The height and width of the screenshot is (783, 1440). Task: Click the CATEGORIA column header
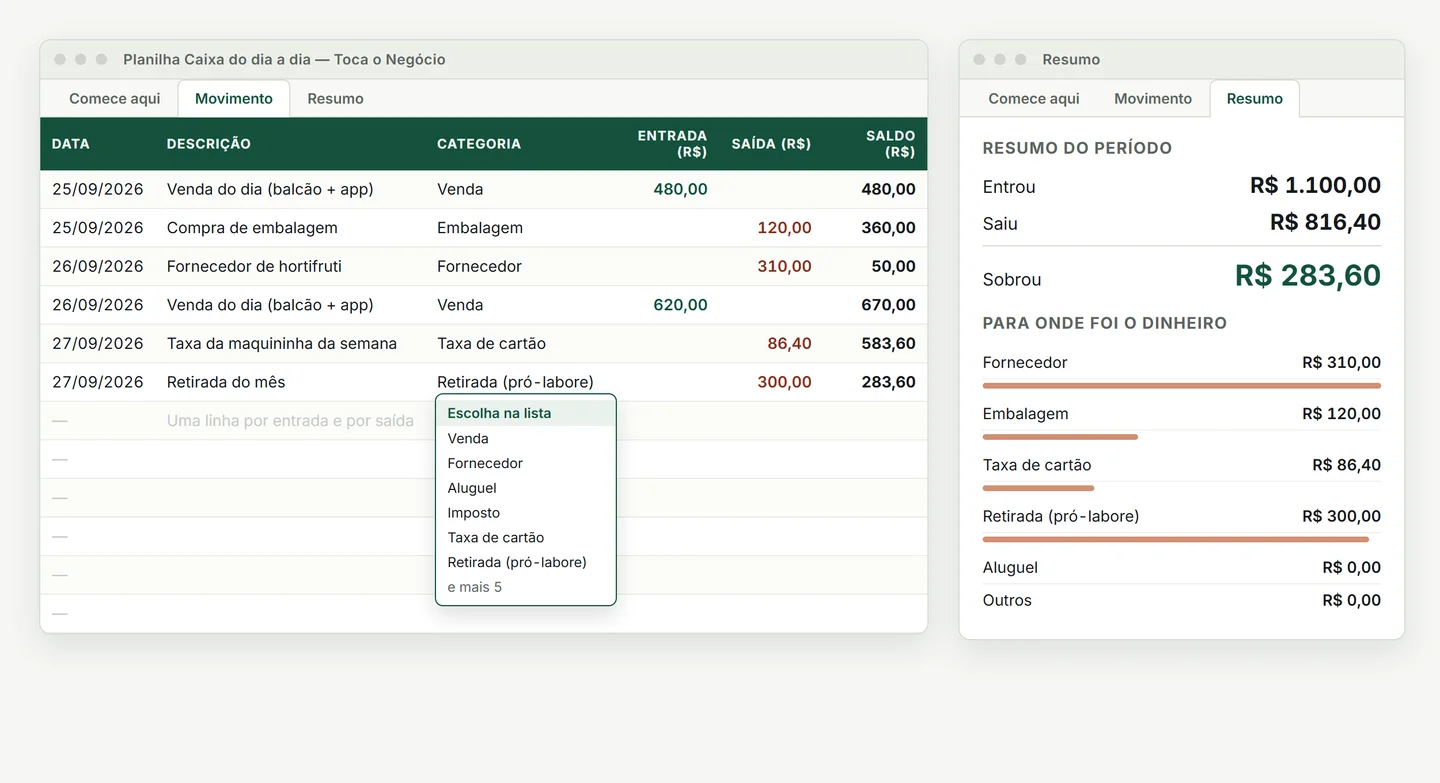coord(479,144)
